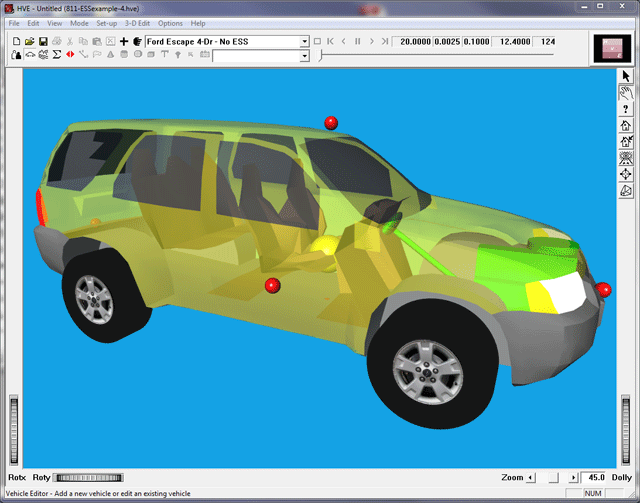Click the Zoom right arrow button
640x503 pixels.
tap(572, 478)
